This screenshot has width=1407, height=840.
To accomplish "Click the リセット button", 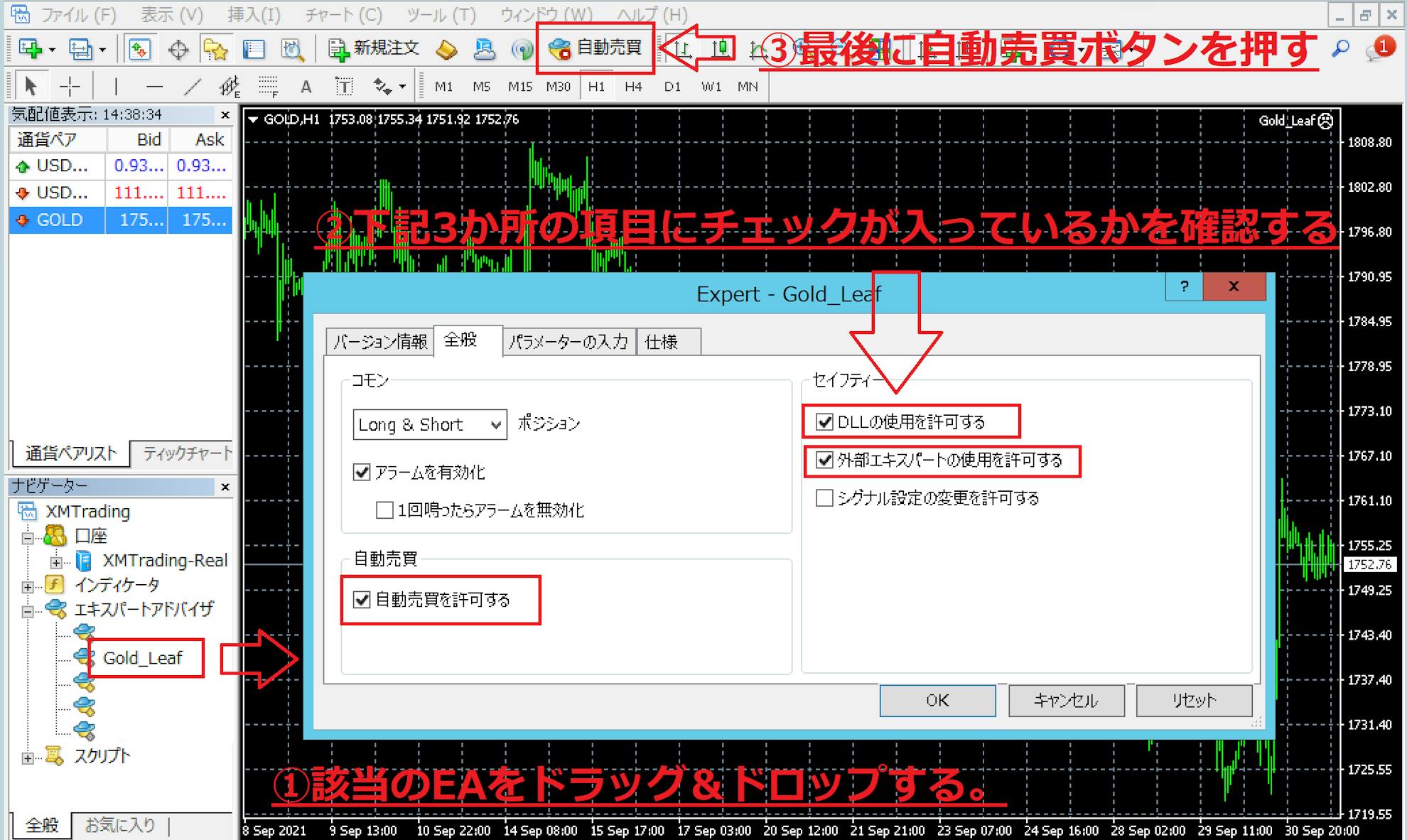I will click(x=1194, y=701).
